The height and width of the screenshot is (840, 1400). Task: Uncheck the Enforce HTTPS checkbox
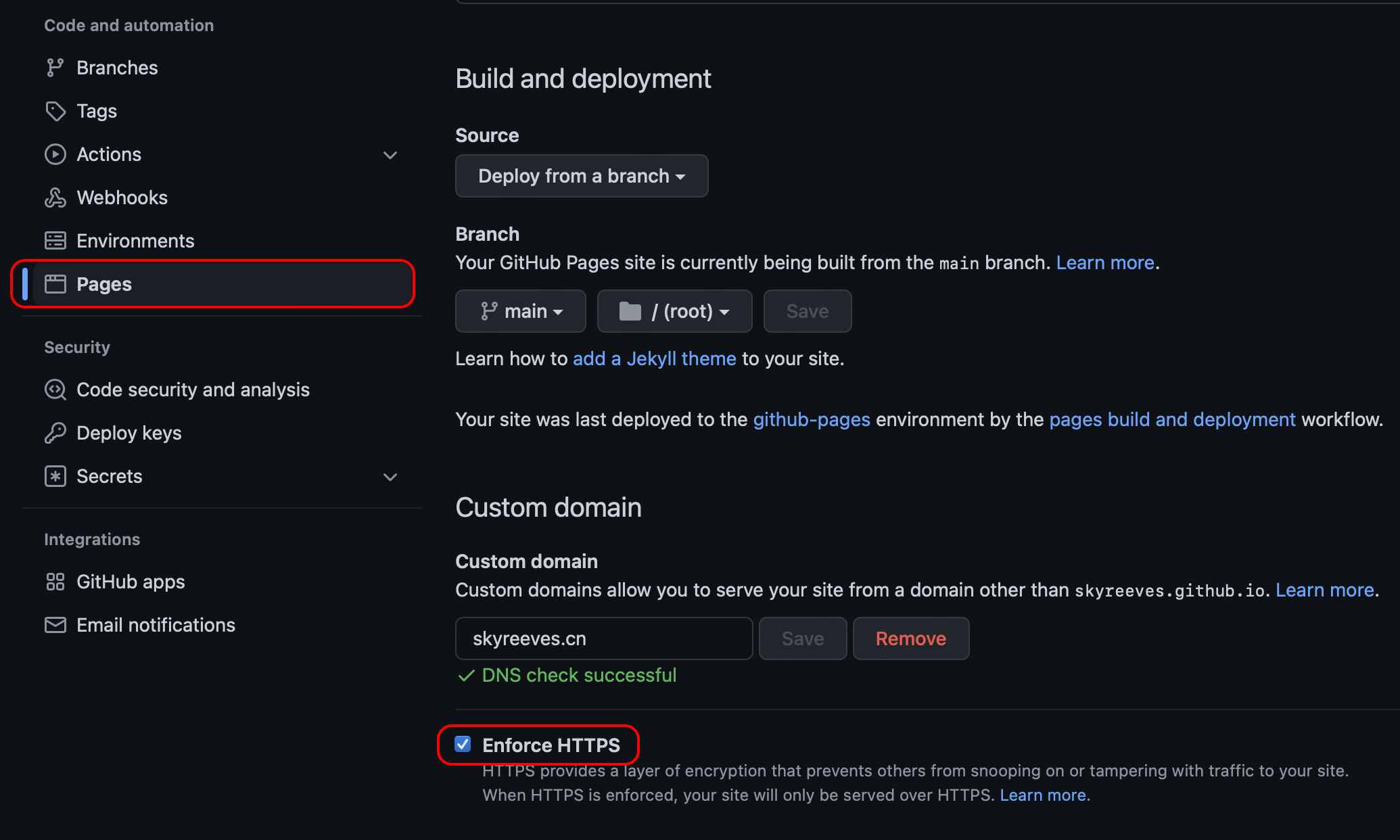[463, 745]
